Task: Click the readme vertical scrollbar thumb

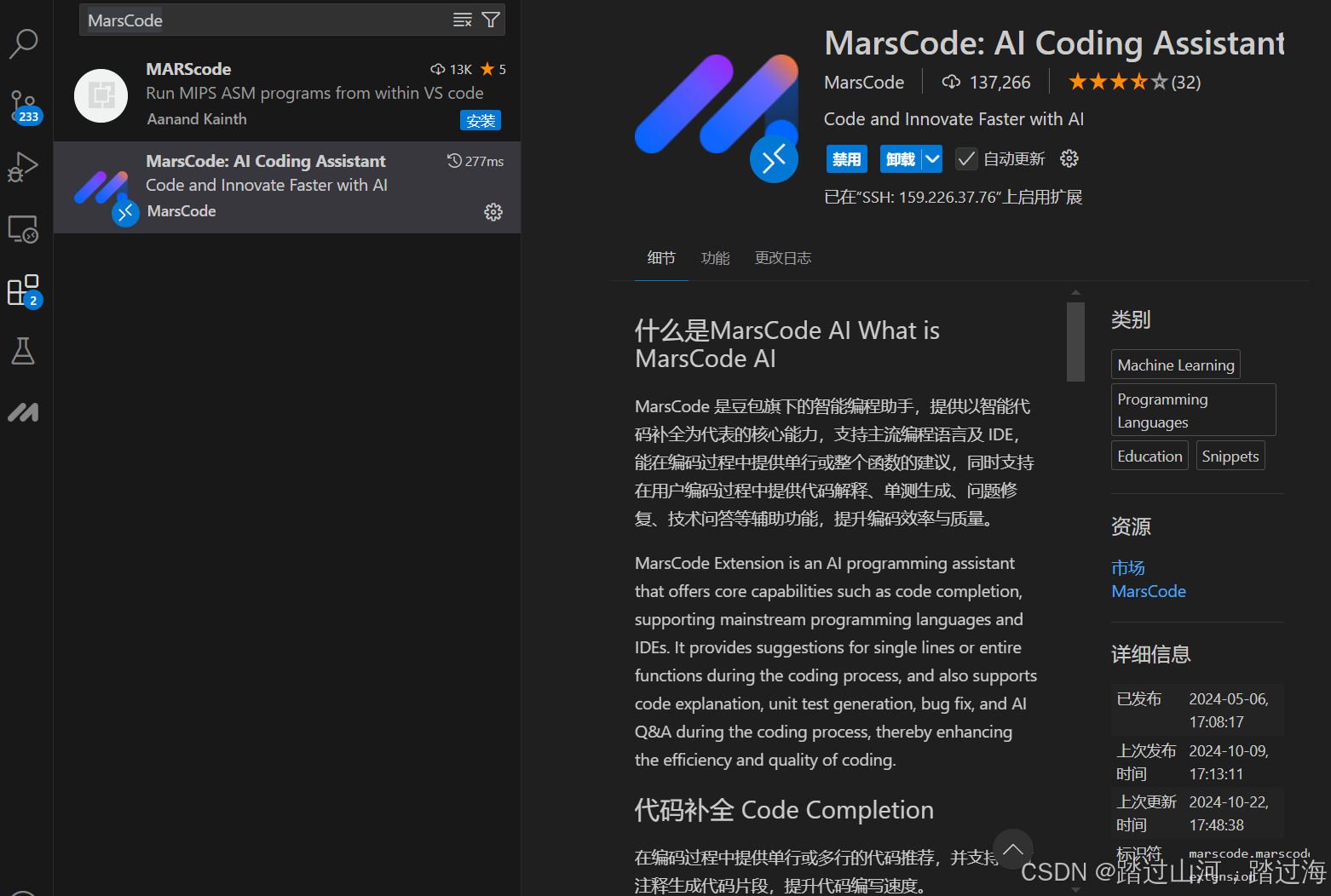Action: click(1075, 342)
